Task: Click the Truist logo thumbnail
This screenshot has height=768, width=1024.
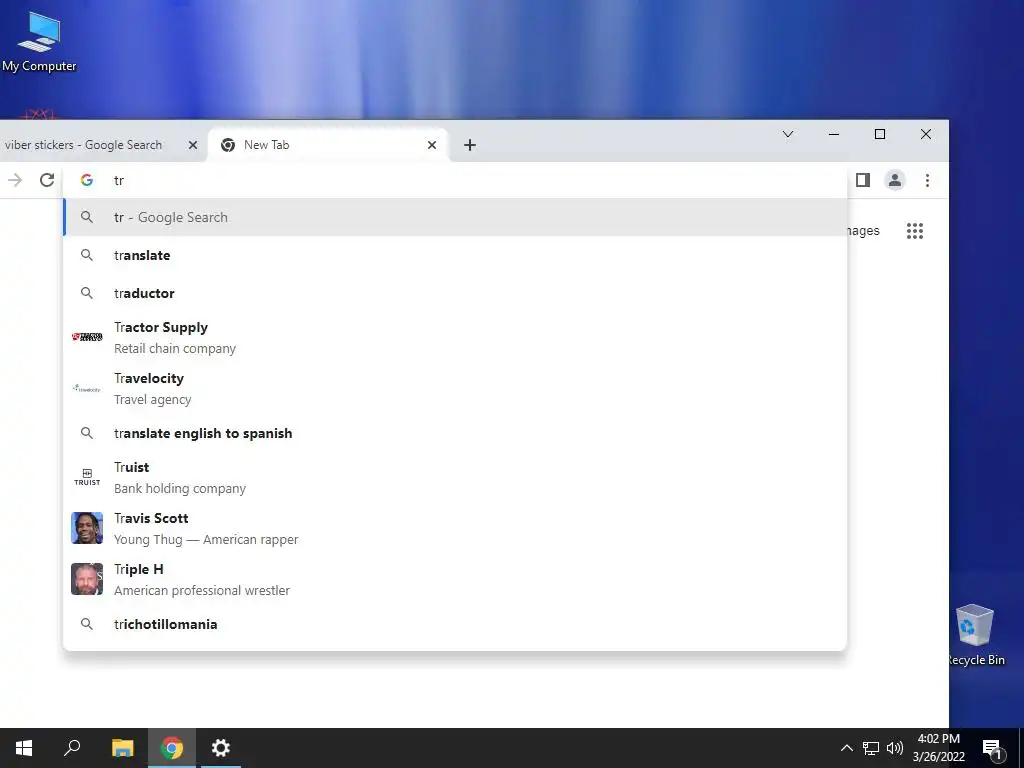Action: [x=87, y=477]
